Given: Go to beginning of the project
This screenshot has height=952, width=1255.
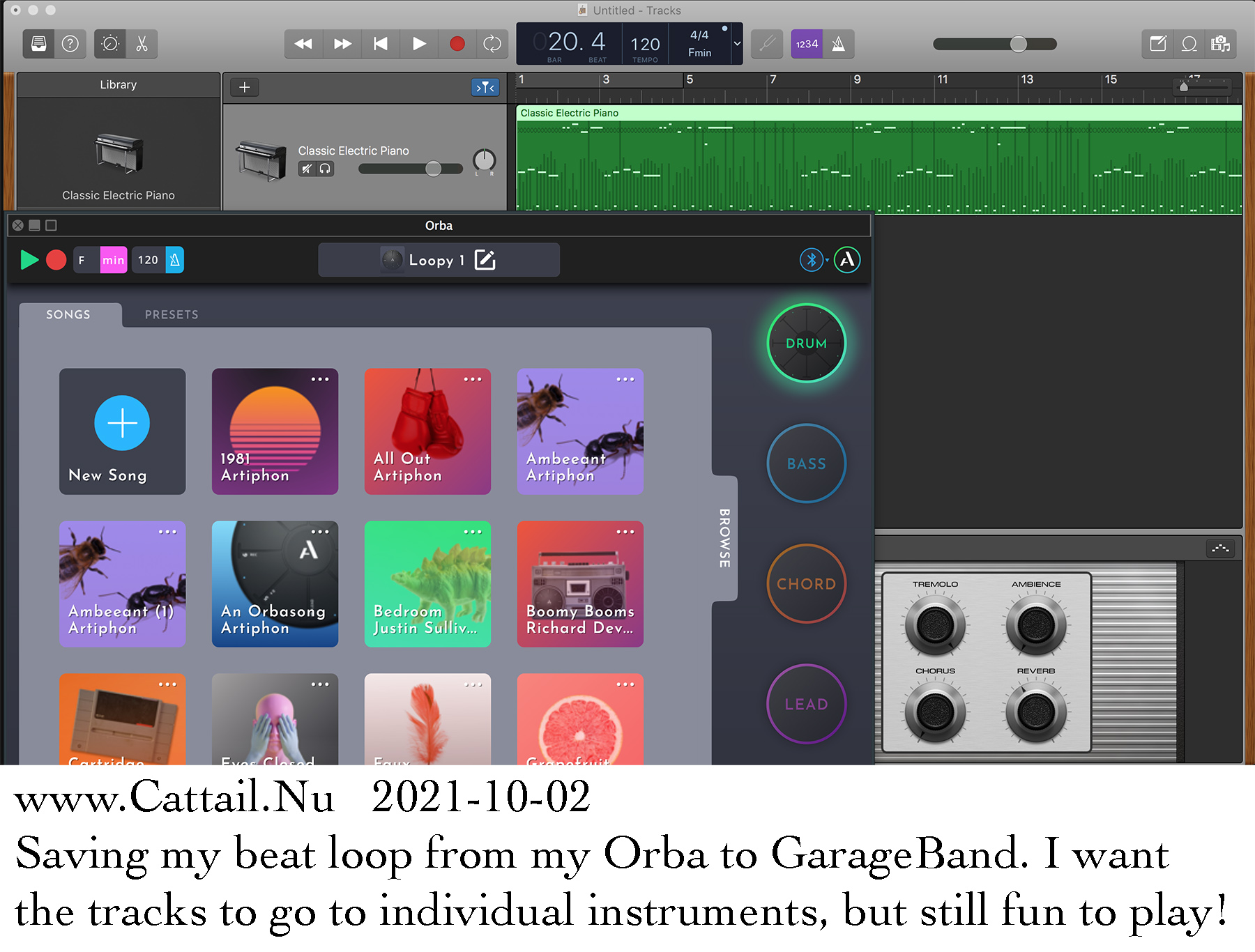Looking at the screenshot, I should (x=381, y=44).
